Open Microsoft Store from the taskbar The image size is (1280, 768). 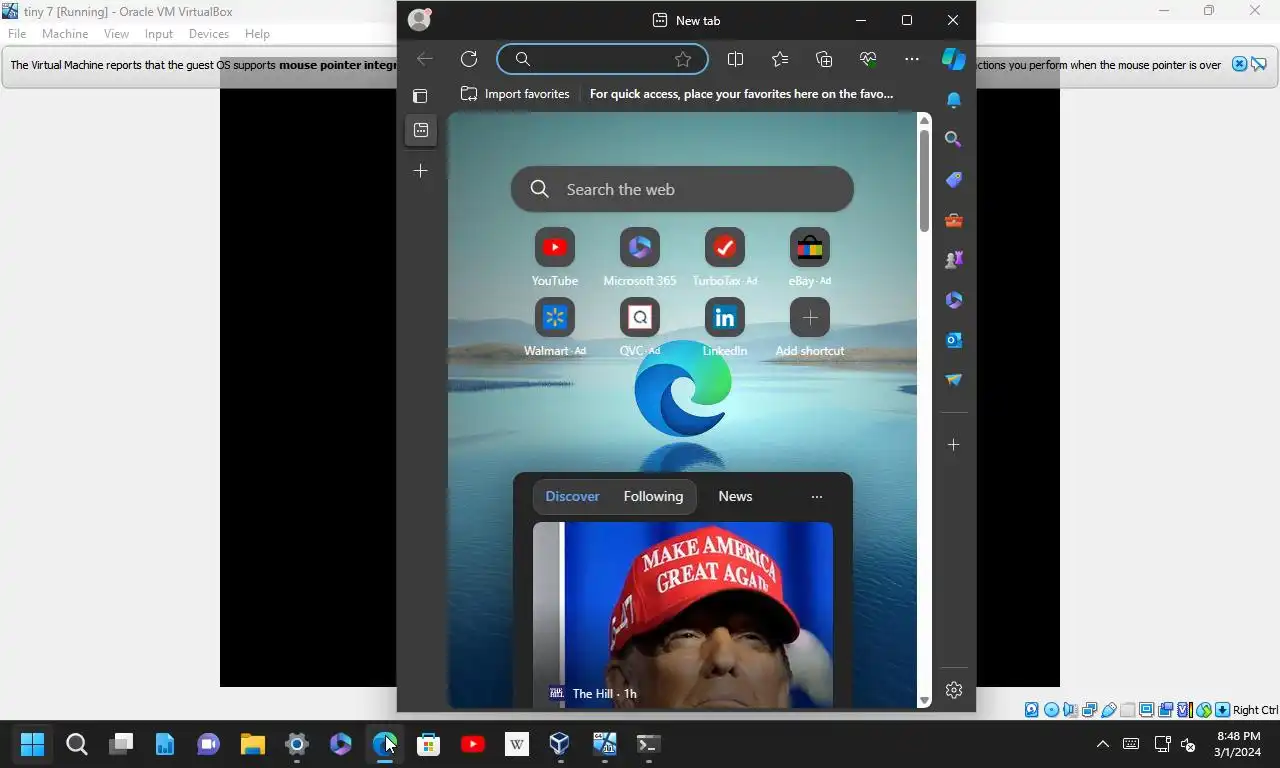pyautogui.click(x=429, y=744)
